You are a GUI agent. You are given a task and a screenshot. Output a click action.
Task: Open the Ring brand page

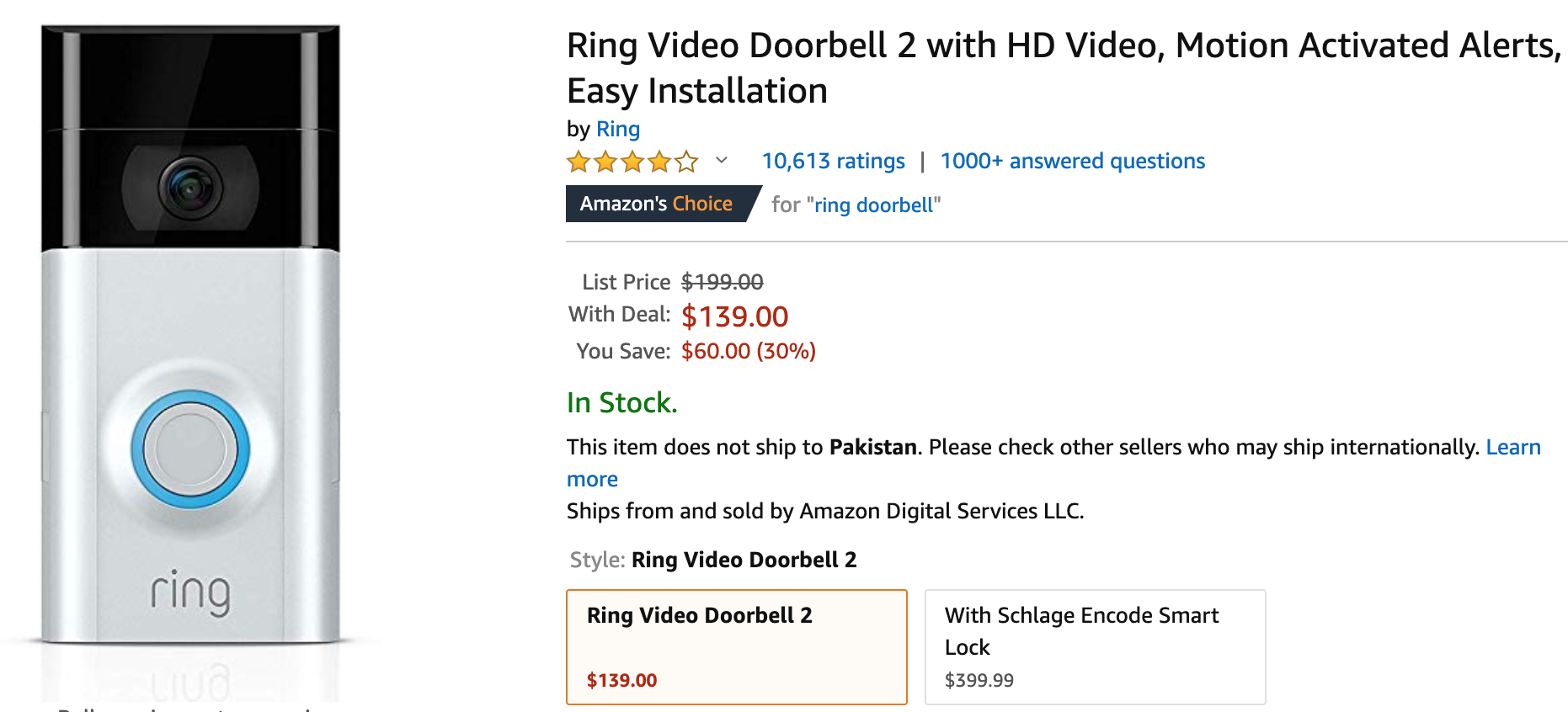click(618, 129)
